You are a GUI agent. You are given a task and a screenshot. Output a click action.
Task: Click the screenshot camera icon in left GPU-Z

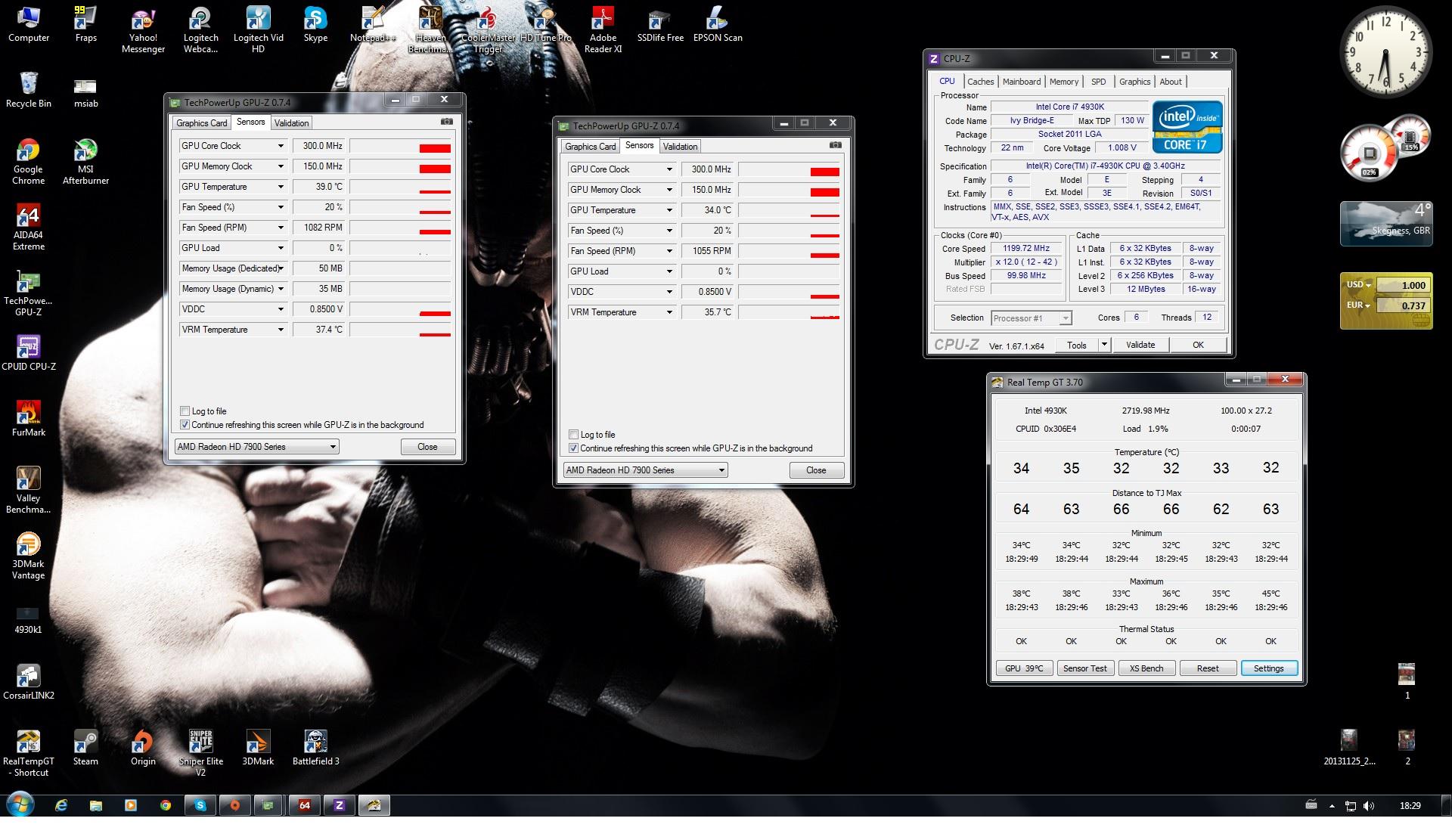coord(447,122)
